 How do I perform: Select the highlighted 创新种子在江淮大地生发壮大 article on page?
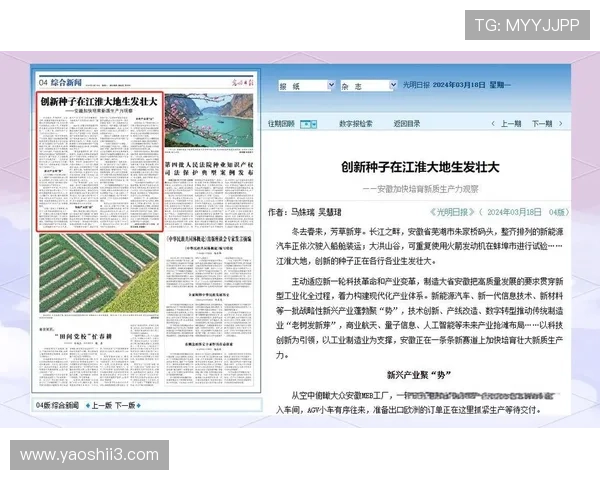point(99,162)
